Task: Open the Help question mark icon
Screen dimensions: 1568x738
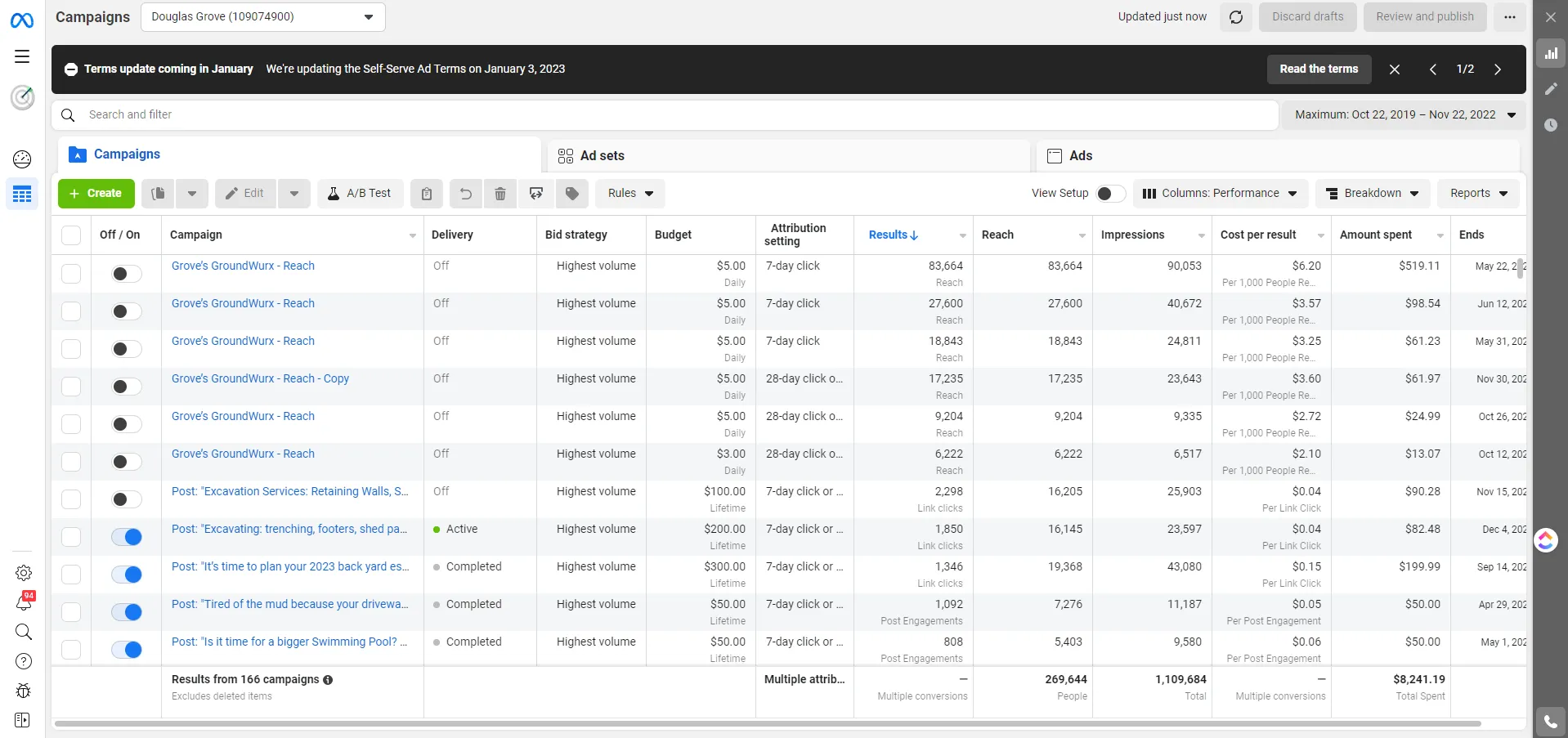Action: [x=24, y=661]
